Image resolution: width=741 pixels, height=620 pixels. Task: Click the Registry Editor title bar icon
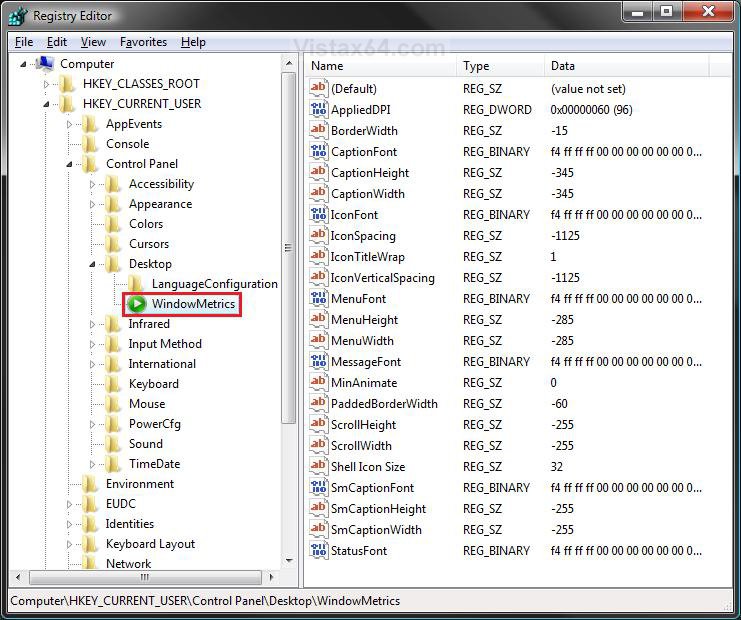click(x=18, y=16)
